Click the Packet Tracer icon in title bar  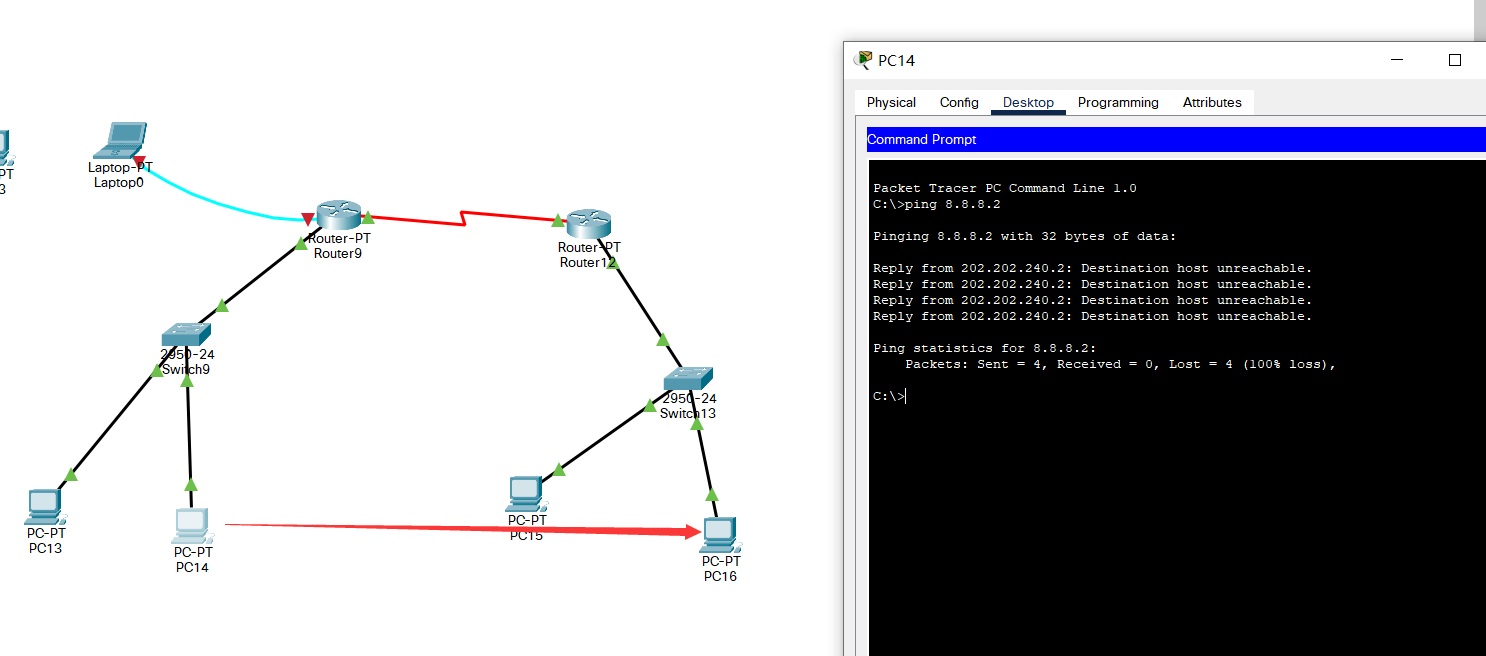click(862, 59)
